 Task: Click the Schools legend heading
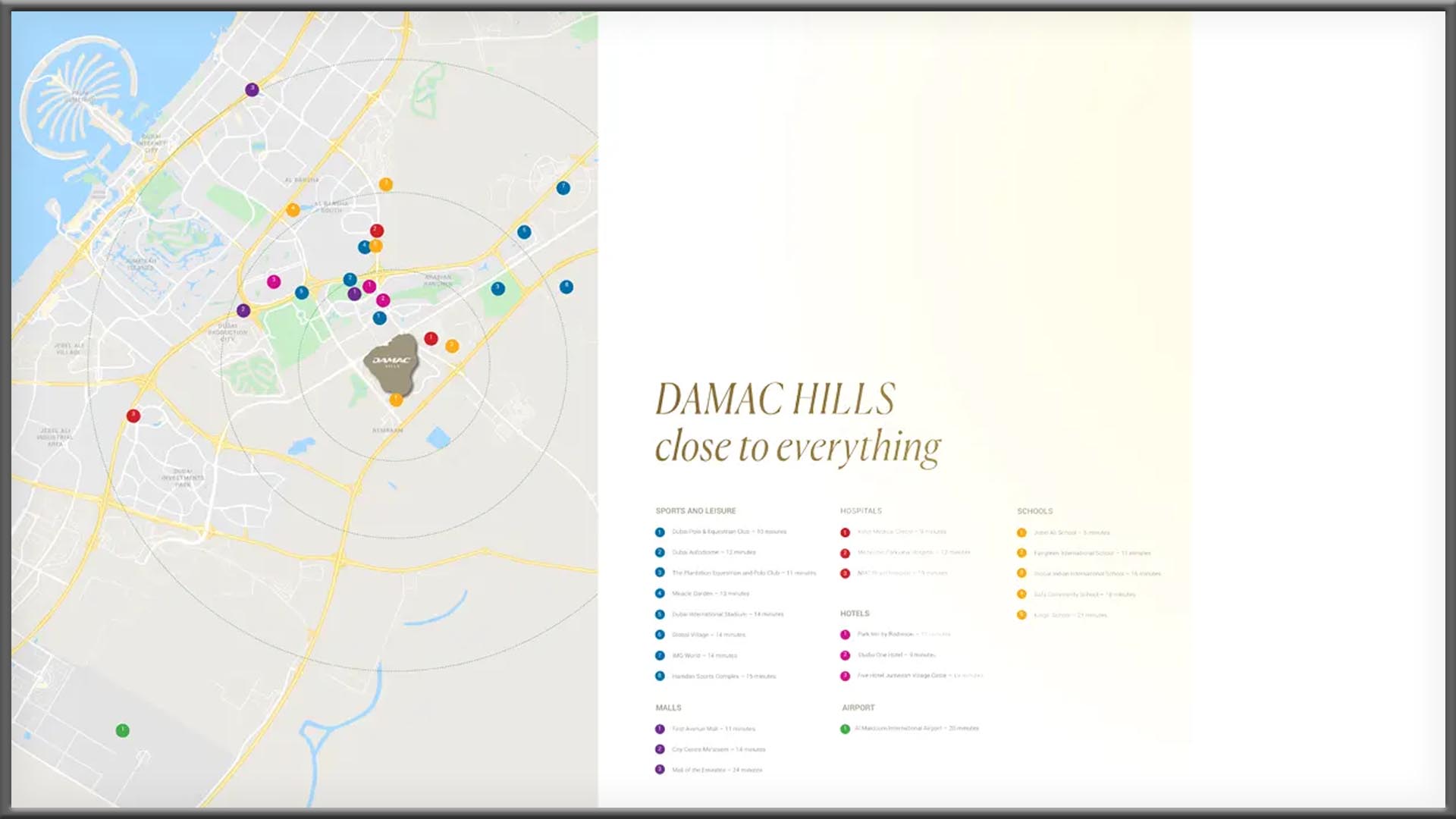tap(1034, 511)
